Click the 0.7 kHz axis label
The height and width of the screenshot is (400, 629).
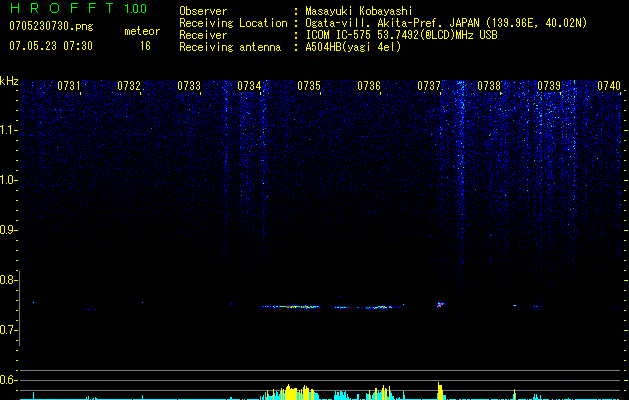pyautogui.click(x=9, y=330)
